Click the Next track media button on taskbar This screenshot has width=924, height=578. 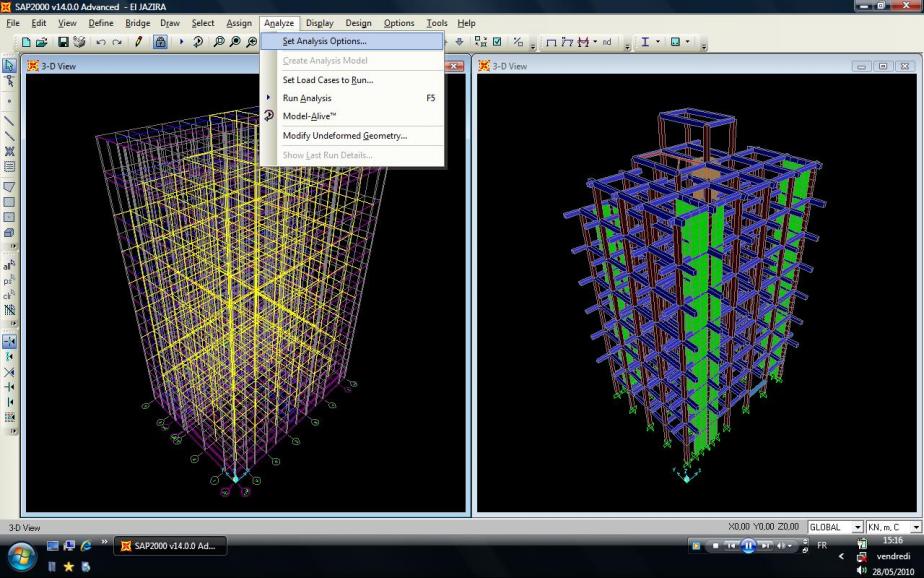pyautogui.click(x=765, y=546)
